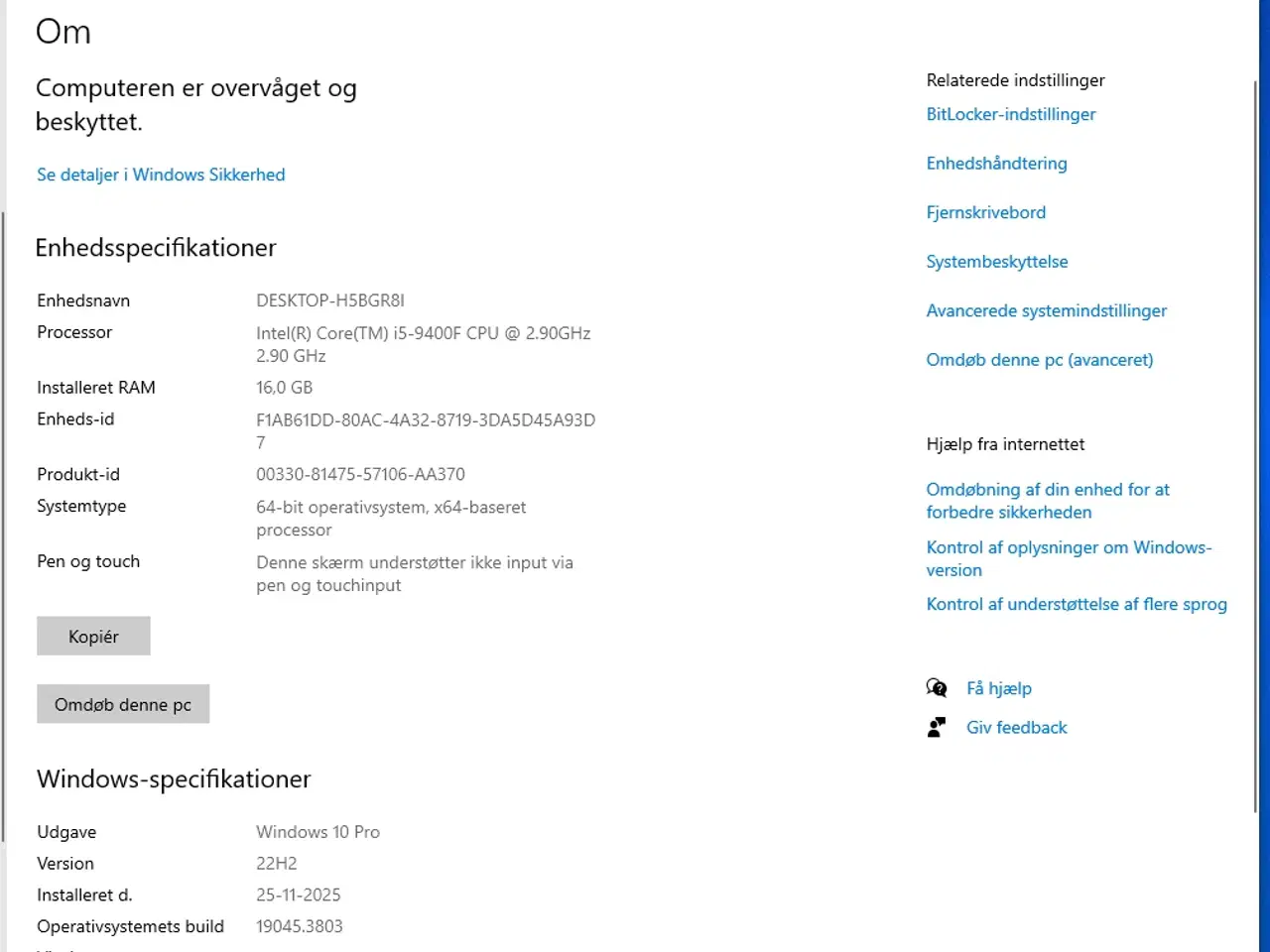
Task: Click the Enheds-id value text
Action: coord(426,419)
